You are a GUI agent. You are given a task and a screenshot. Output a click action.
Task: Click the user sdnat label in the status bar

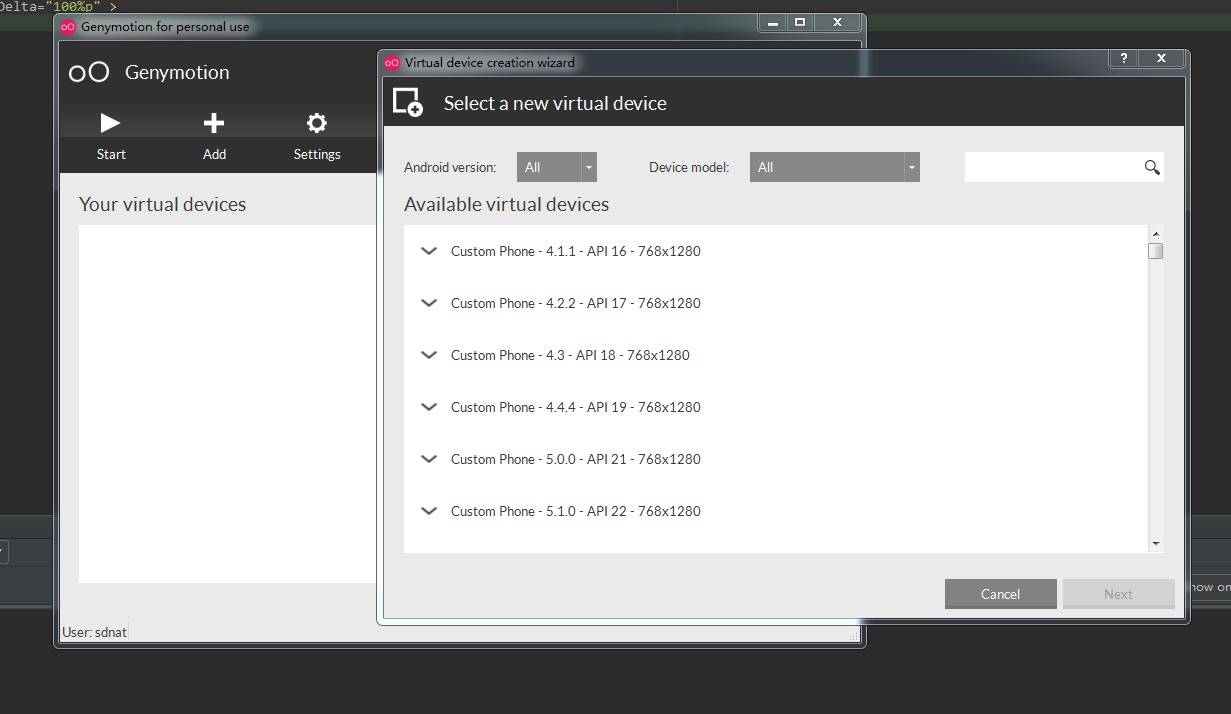point(94,631)
